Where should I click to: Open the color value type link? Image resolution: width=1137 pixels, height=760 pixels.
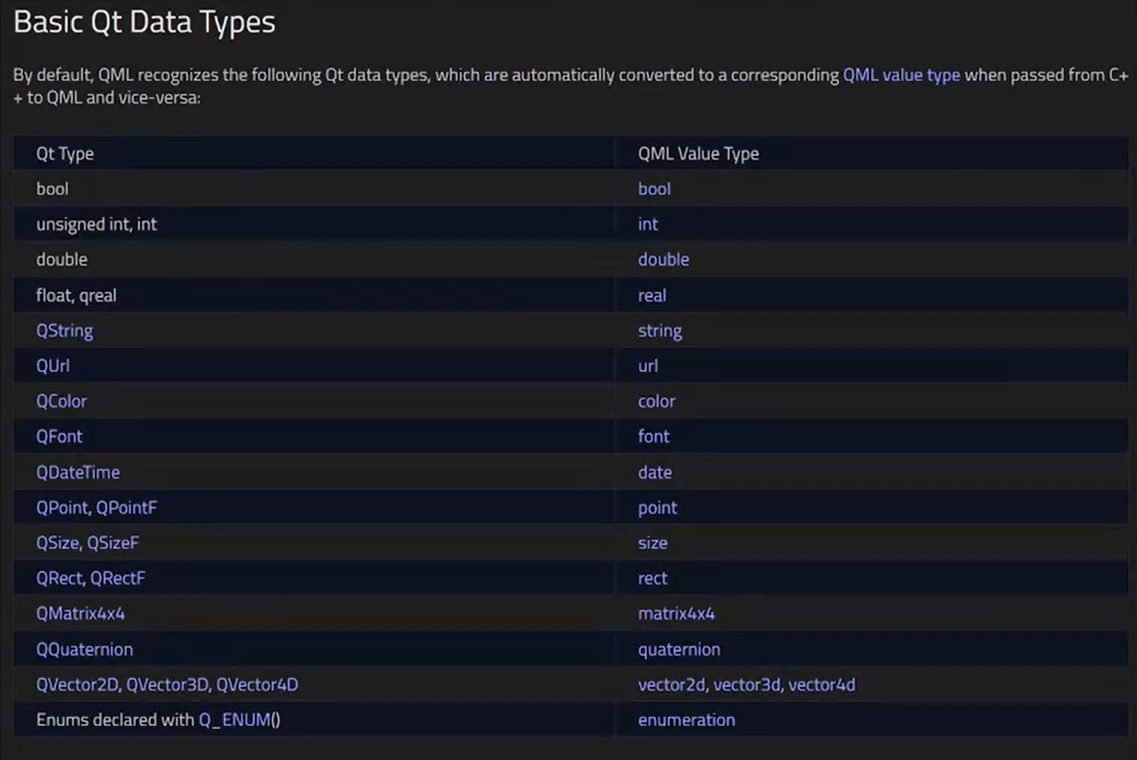coord(656,401)
